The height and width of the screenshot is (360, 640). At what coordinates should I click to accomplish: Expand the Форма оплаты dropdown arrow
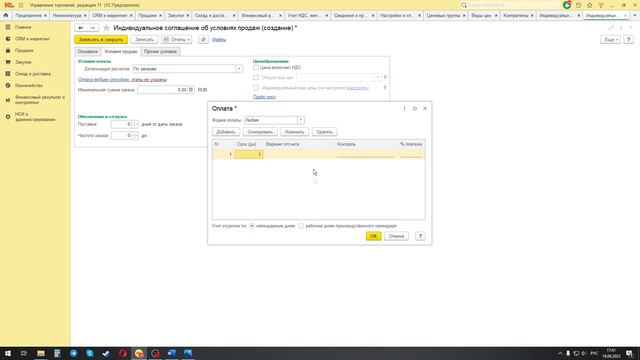pos(301,120)
